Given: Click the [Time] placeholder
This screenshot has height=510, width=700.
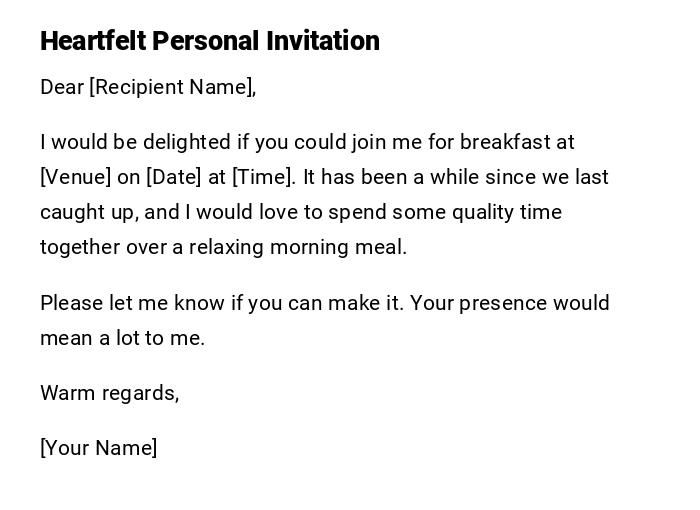Looking at the screenshot, I should click(x=263, y=177).
